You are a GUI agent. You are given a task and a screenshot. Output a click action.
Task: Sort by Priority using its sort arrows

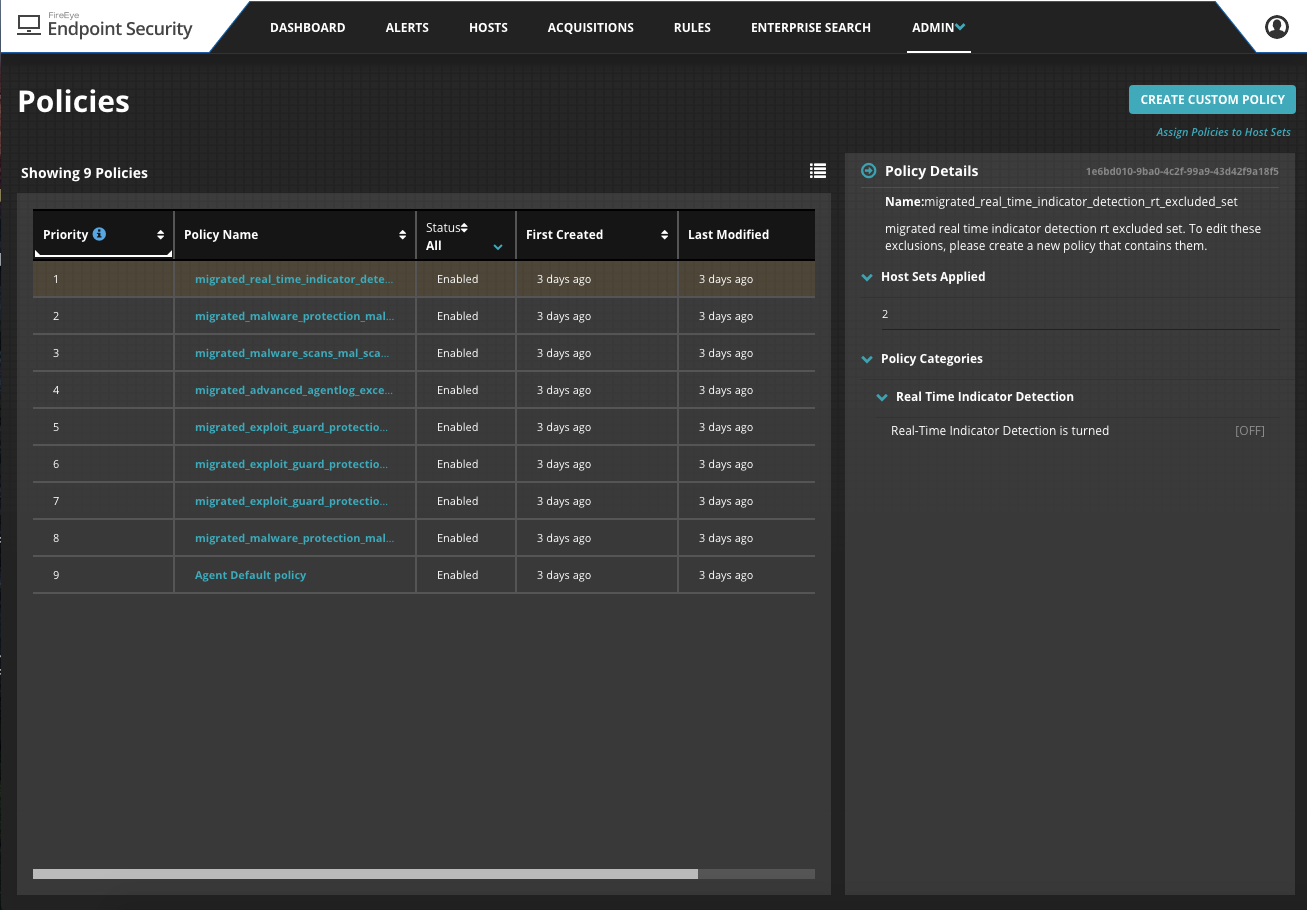(161, 235)
